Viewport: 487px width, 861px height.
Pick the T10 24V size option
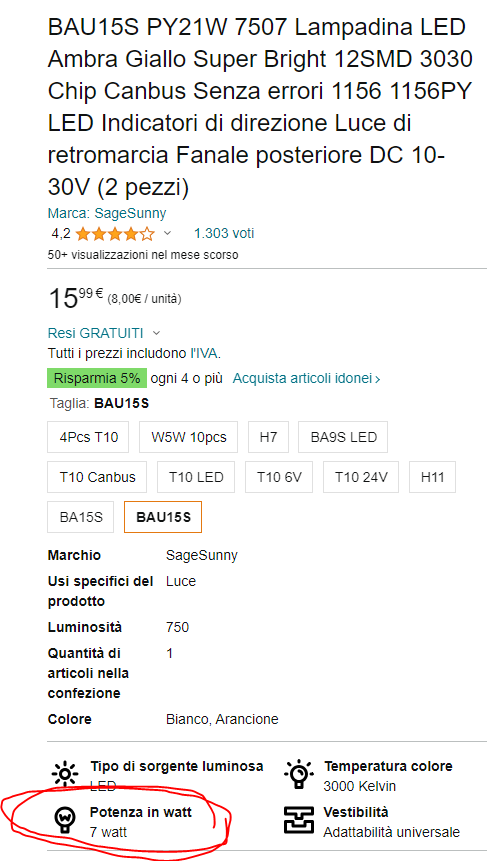[x=361, y=477]
